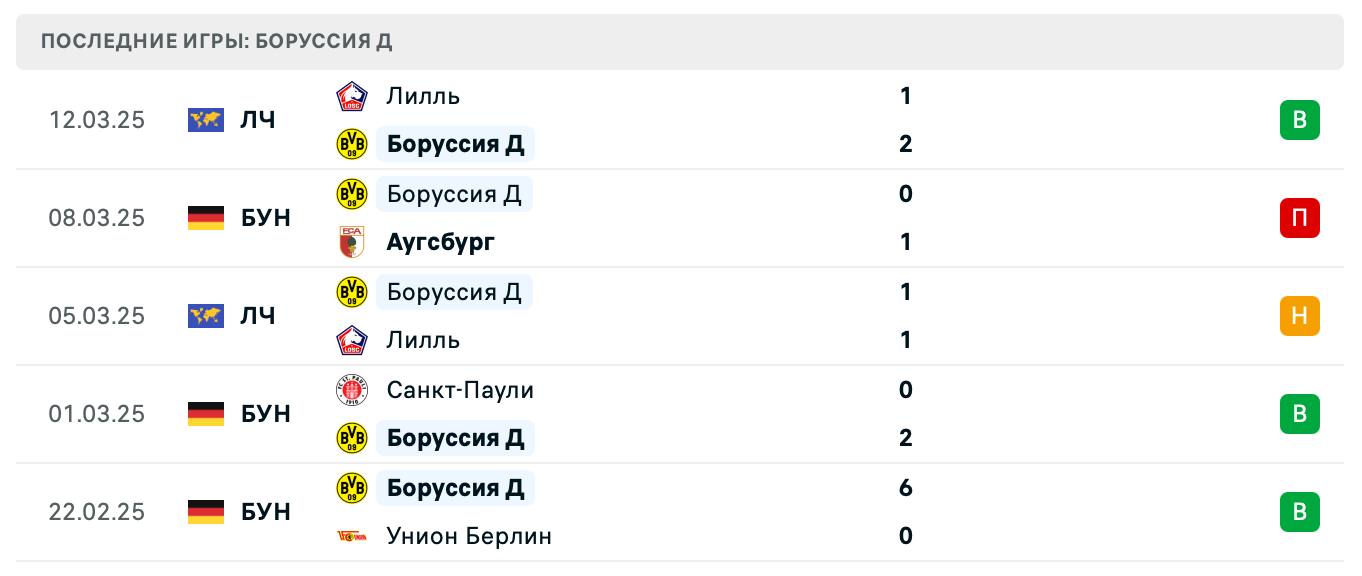Click the Augsburg club badge icon
1362x576 pixels.
coord(352,242)
